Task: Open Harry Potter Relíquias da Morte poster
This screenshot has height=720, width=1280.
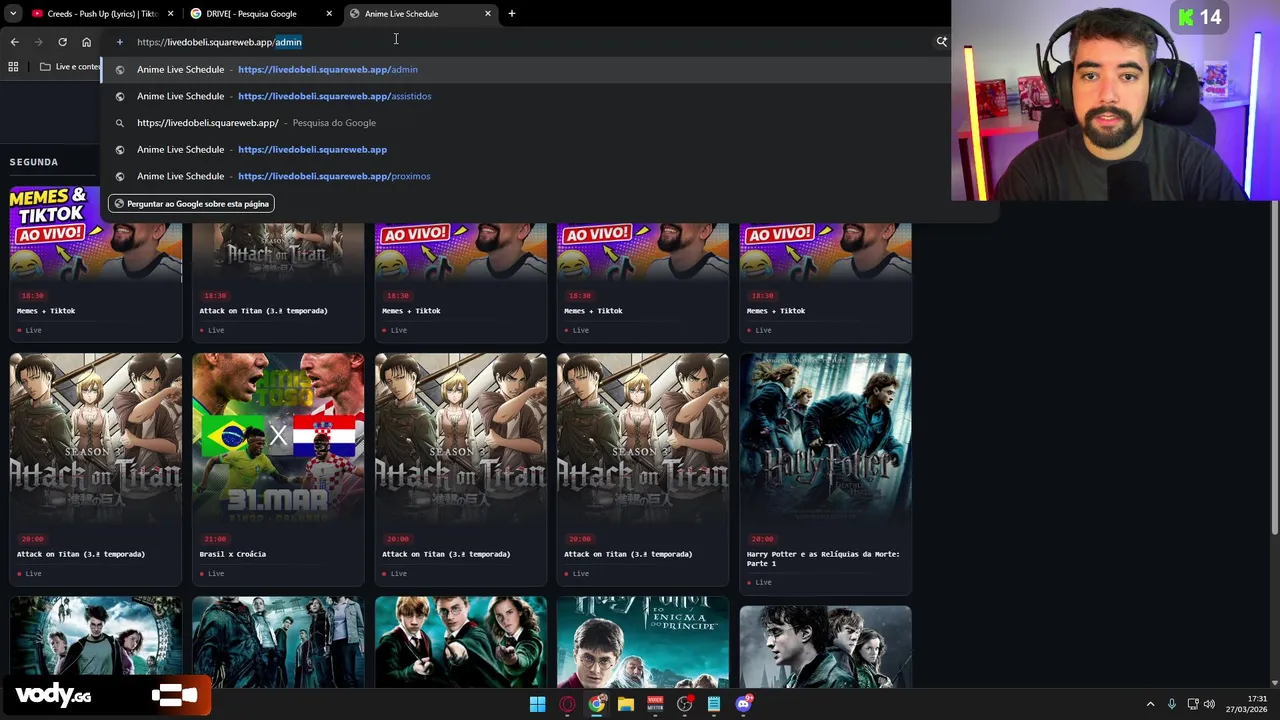Action: point(825,438)
